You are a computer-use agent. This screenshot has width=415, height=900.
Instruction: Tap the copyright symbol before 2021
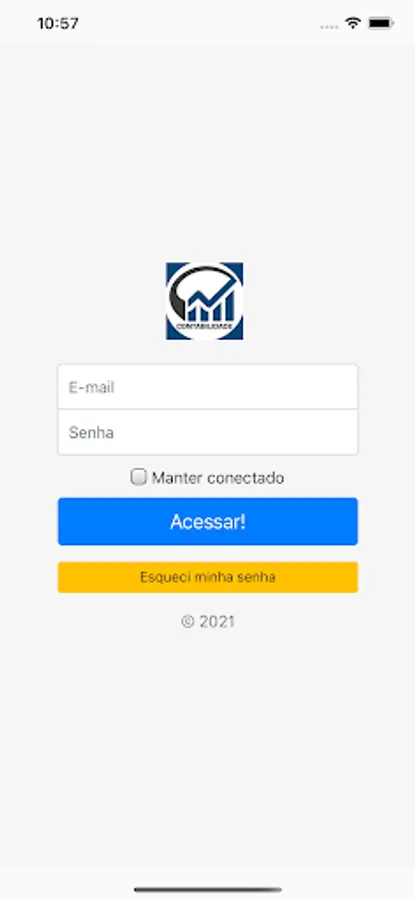tap(188, 622)
